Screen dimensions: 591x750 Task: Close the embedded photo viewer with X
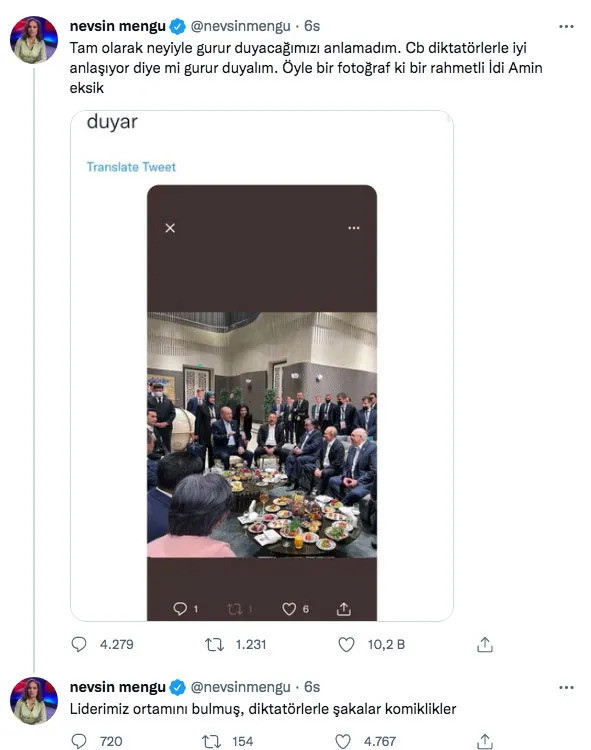[x=170, y=228]
